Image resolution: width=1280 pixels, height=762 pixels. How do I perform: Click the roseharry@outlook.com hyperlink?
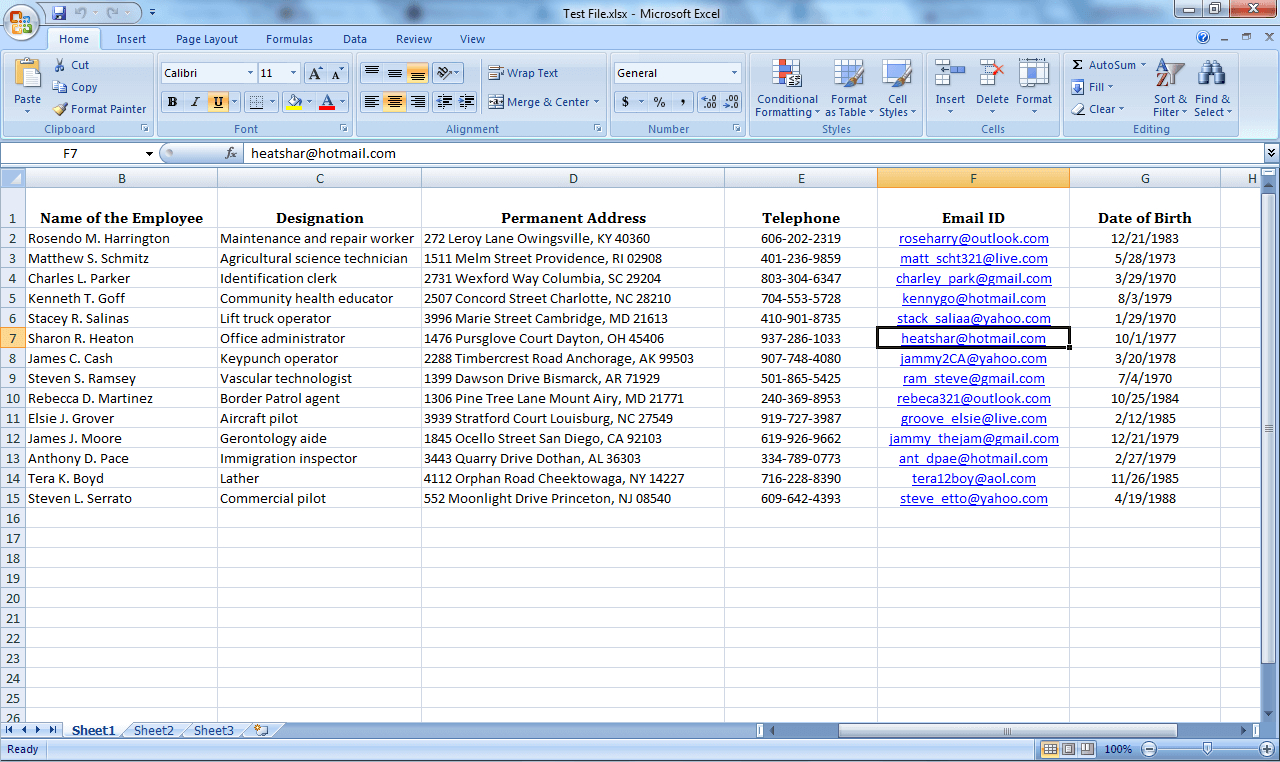coord(973,238)
